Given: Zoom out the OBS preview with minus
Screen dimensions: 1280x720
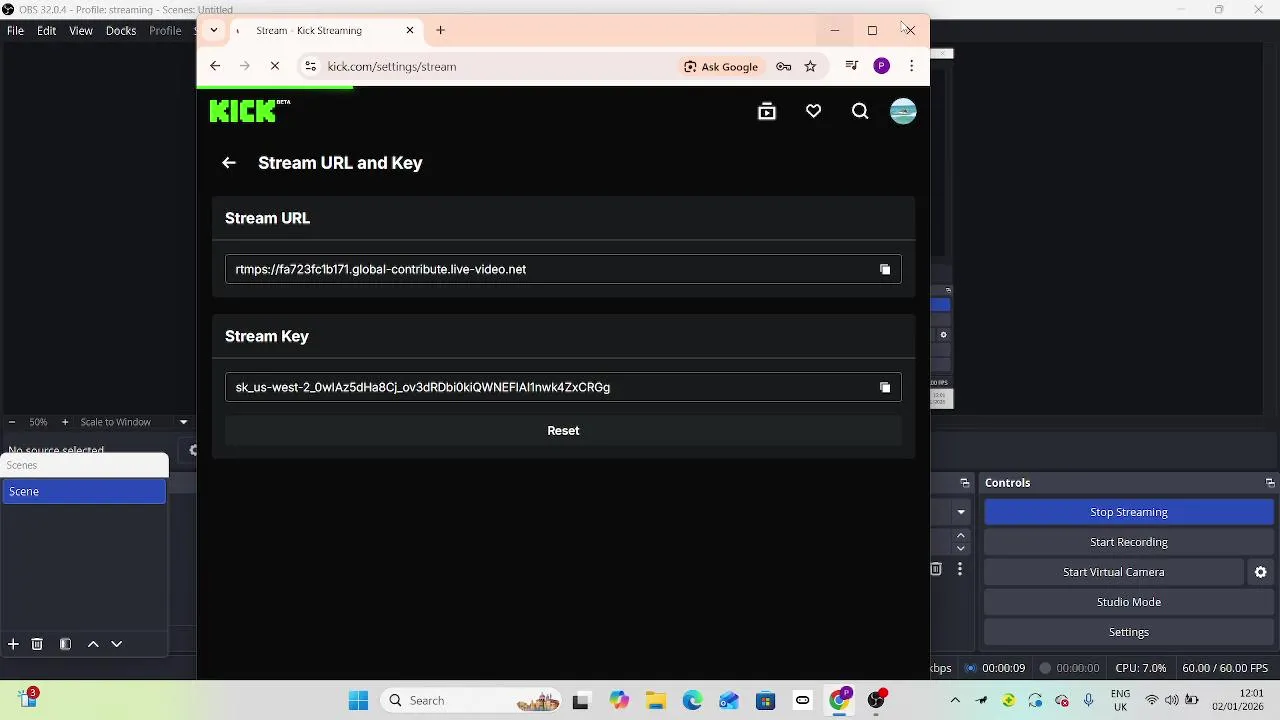Looking at the screenshot, I should (x=11, y=422).
